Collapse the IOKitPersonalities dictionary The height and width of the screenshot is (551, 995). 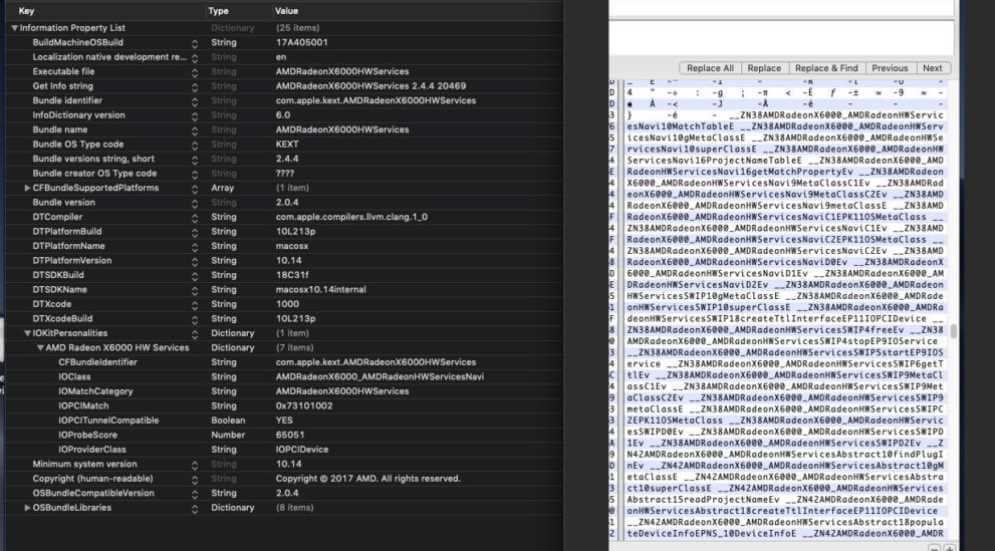[x=27, y=333]
